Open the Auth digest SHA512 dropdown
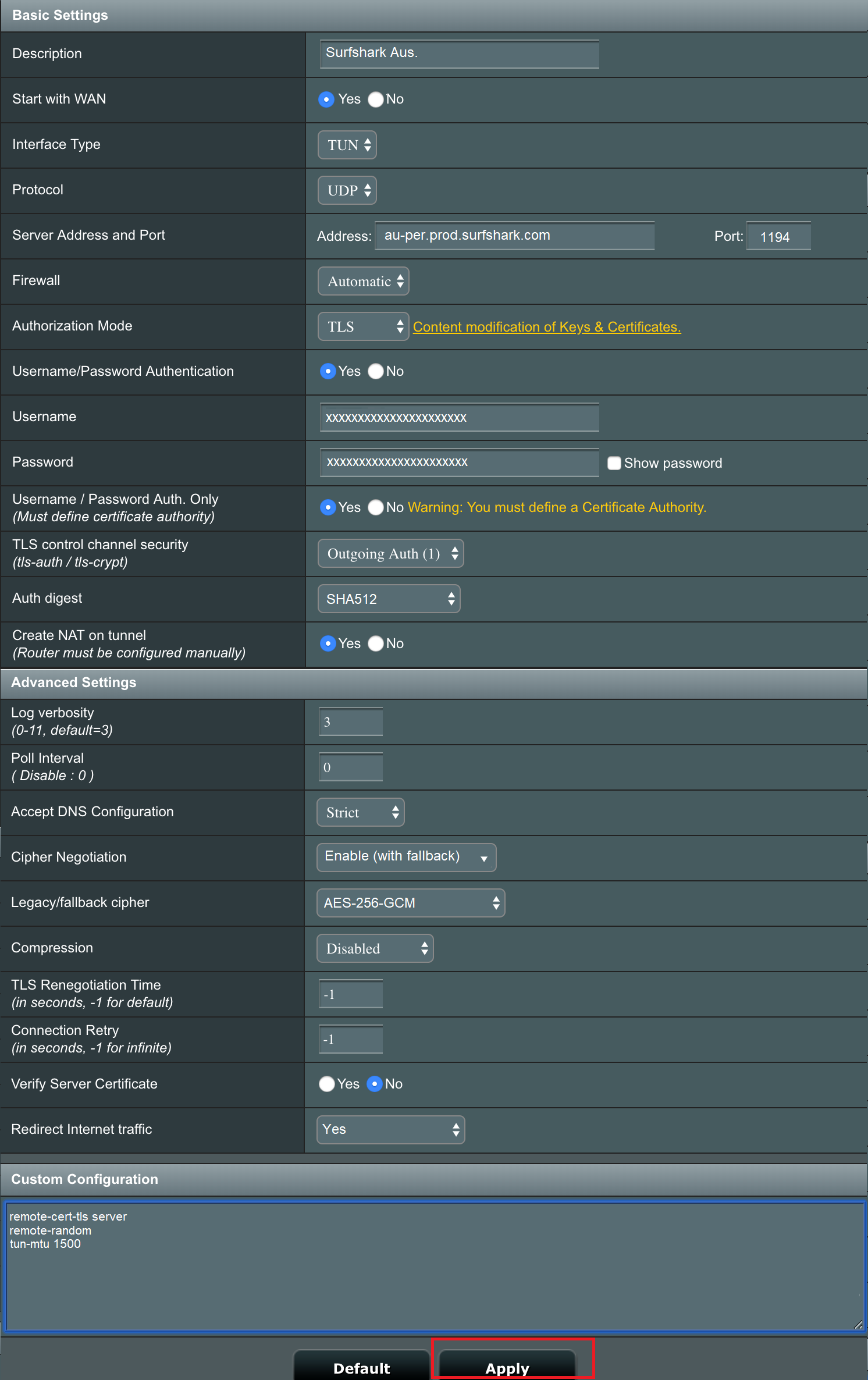 389,599
